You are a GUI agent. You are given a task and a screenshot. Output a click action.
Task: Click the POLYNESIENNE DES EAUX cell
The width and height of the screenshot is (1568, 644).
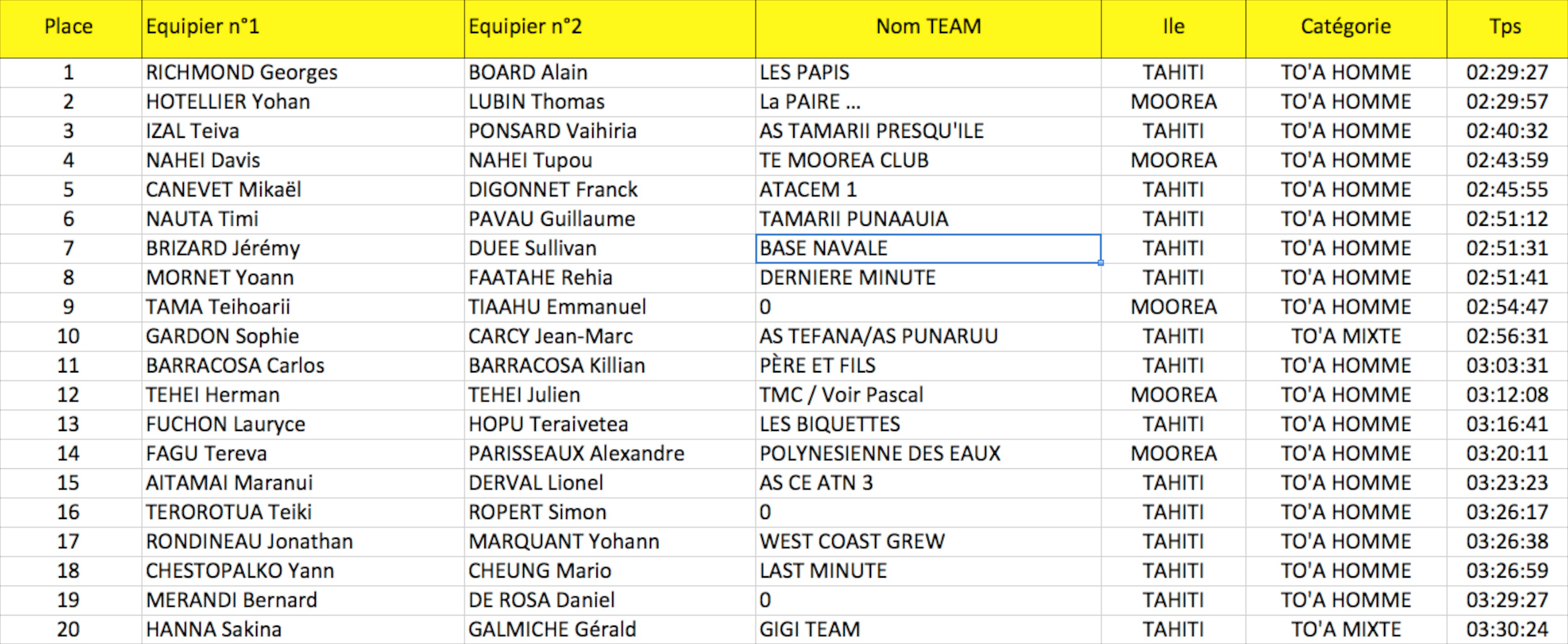tap(879, 454)
